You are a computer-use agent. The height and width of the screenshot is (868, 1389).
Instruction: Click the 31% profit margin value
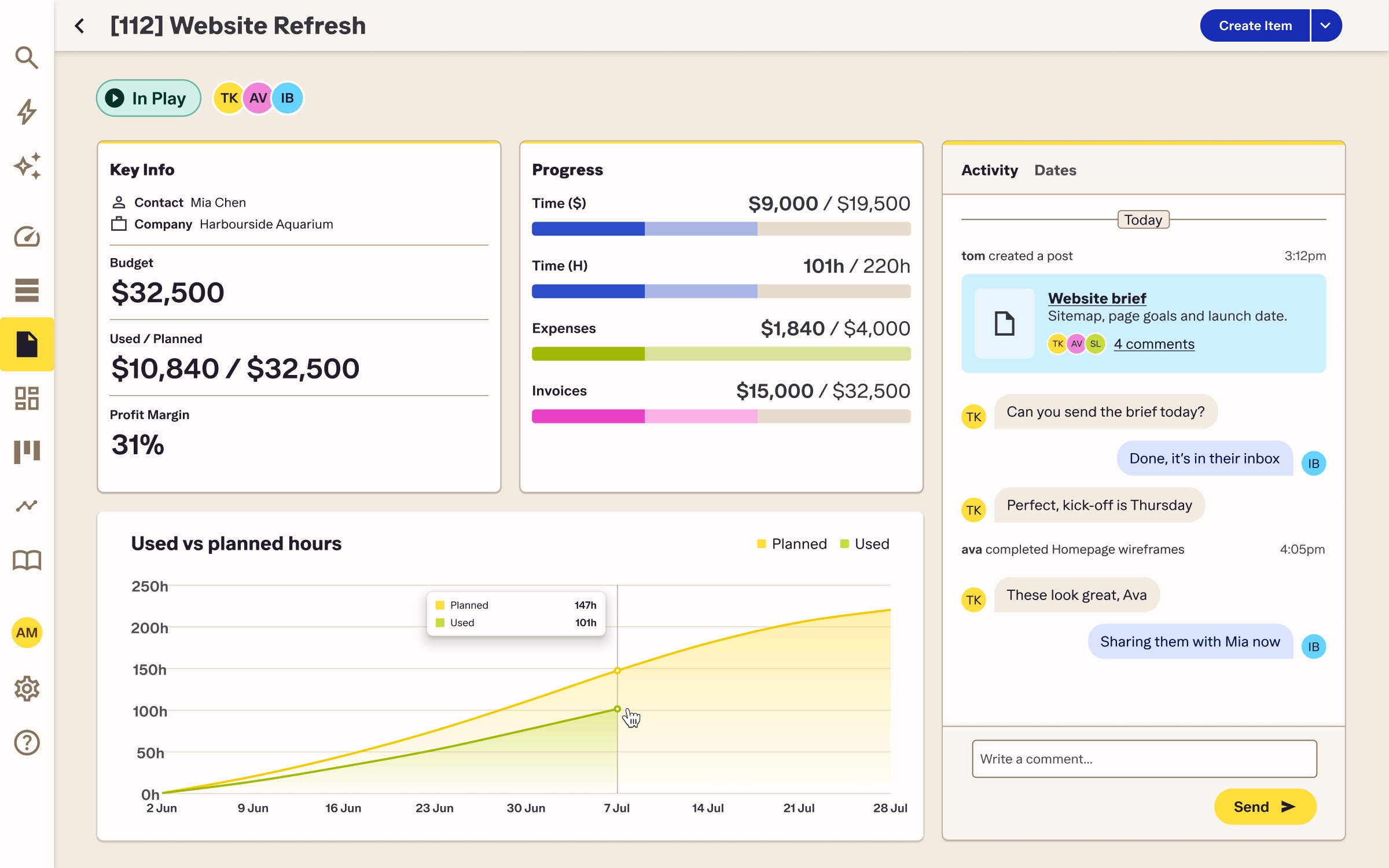pos(138,444)
